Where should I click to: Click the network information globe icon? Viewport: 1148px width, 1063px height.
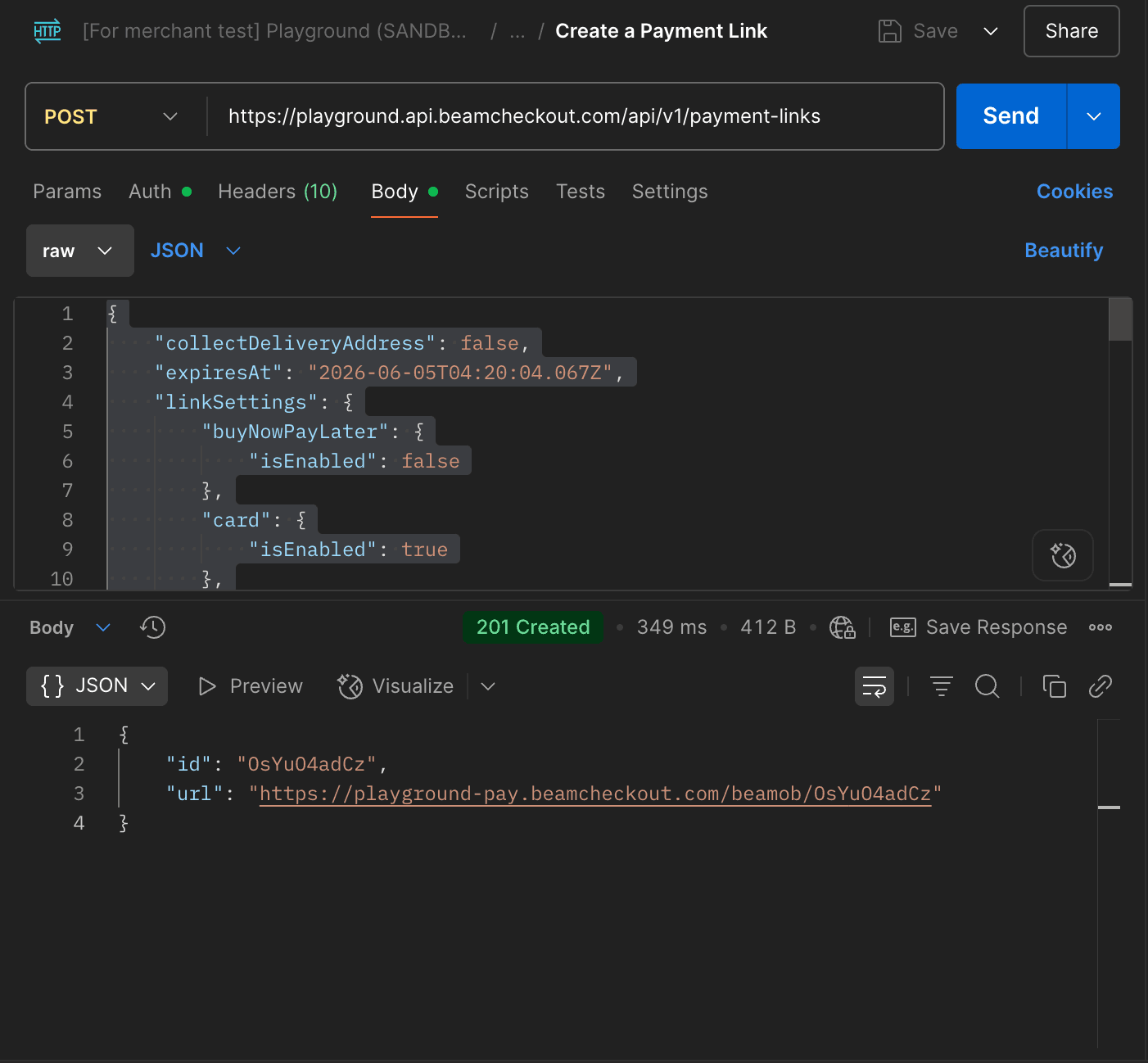pos(842,627)
